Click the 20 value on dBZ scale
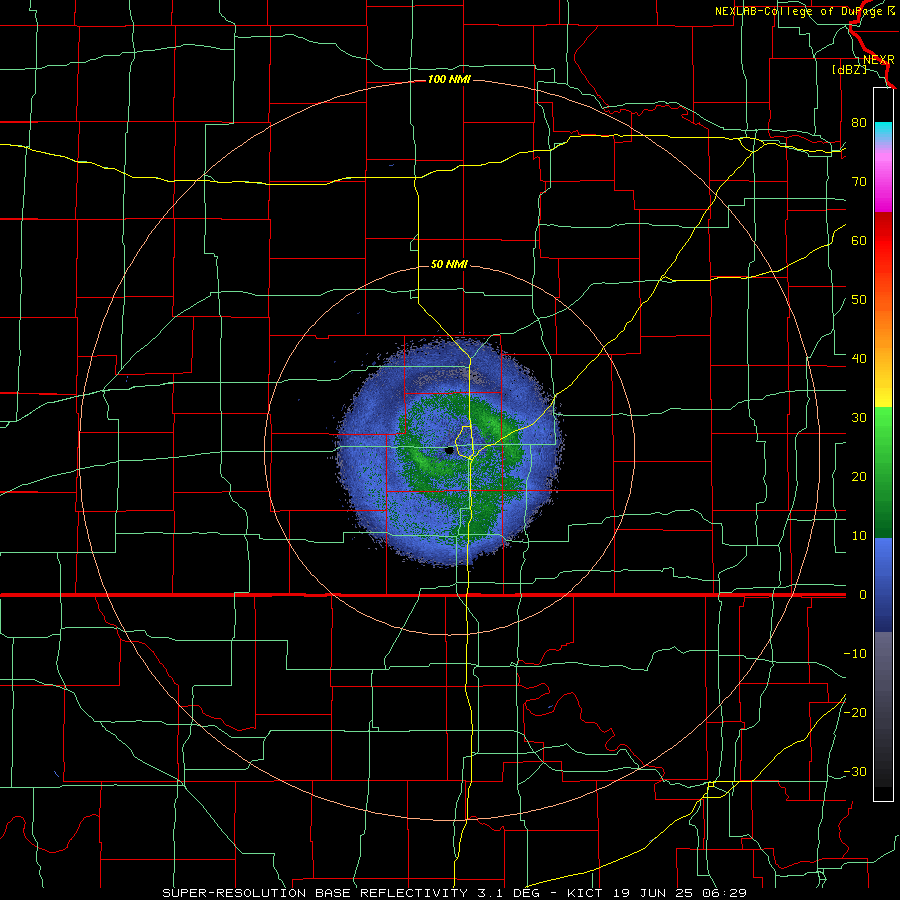 click(859, 476)
